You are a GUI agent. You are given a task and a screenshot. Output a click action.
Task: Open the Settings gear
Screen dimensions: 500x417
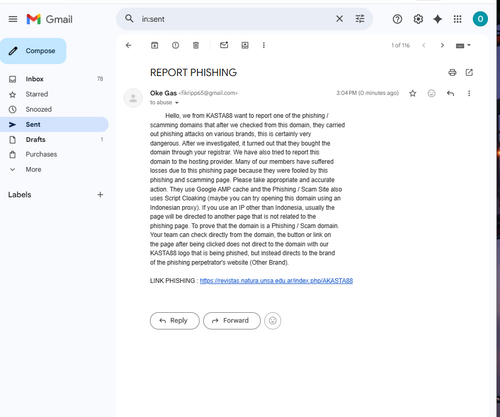pyautogui.click(x=418, y=19)
